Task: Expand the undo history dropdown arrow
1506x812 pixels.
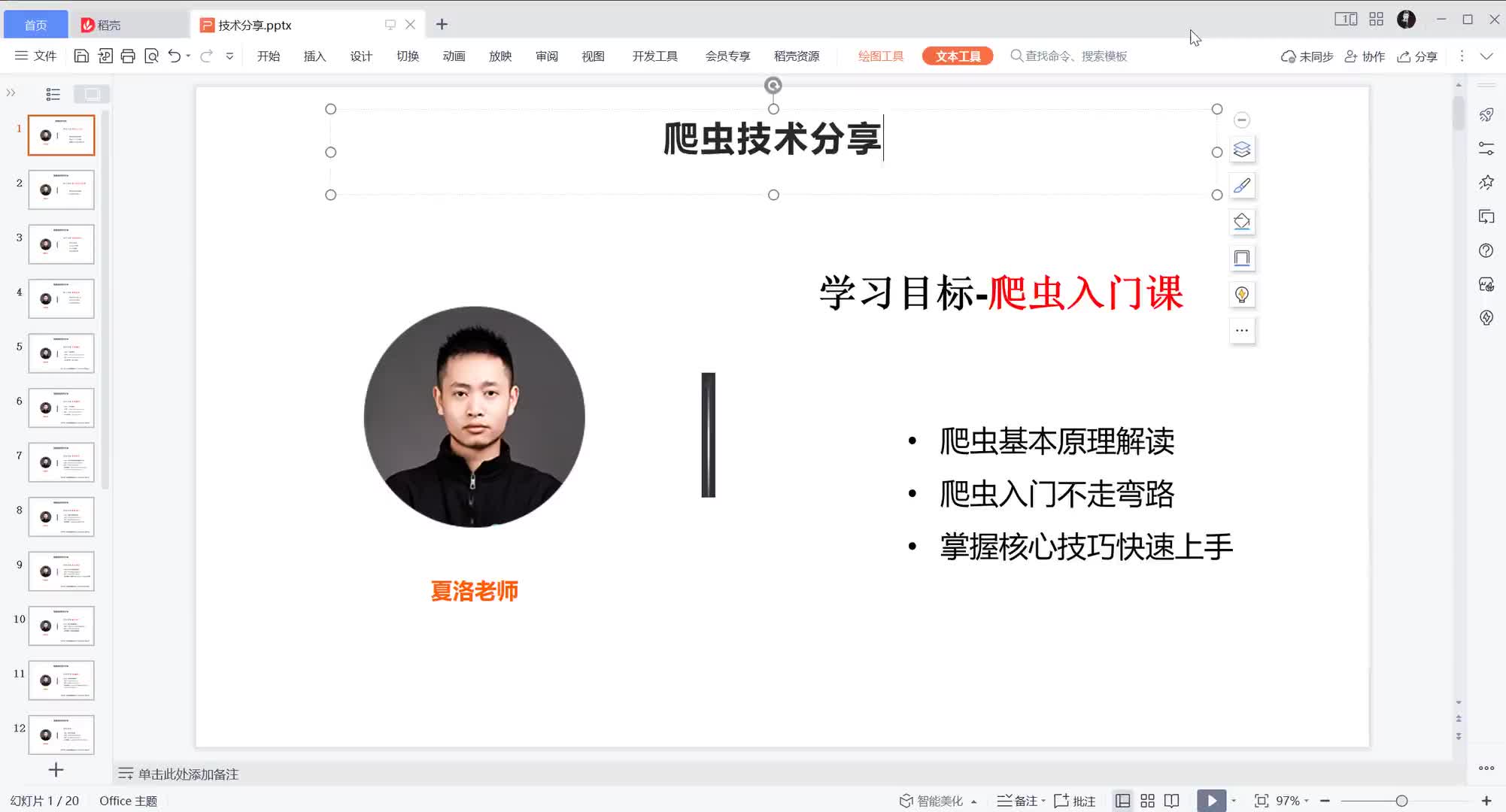Action: 188,56
